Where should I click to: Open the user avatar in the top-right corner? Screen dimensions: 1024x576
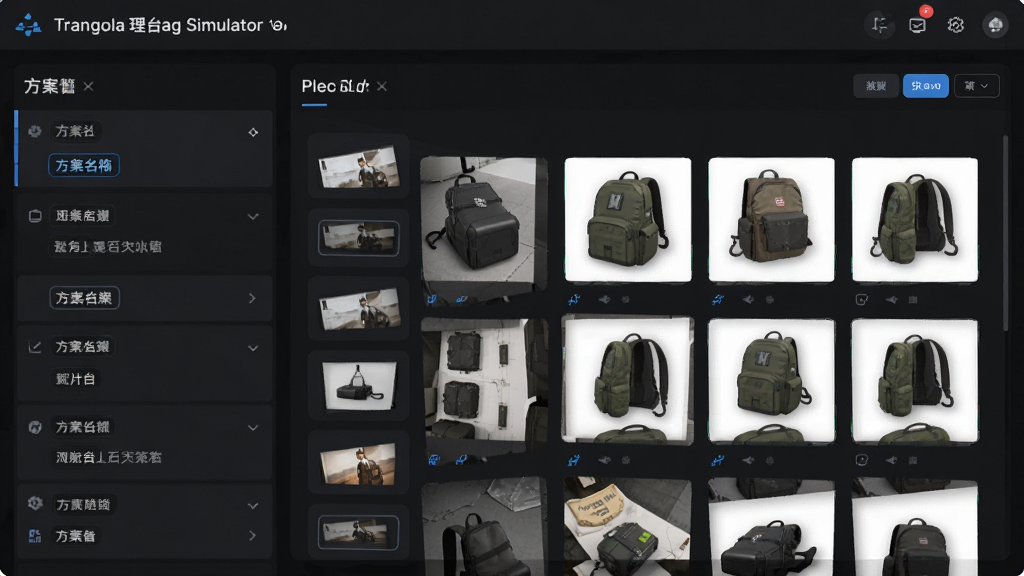point(995,25)
